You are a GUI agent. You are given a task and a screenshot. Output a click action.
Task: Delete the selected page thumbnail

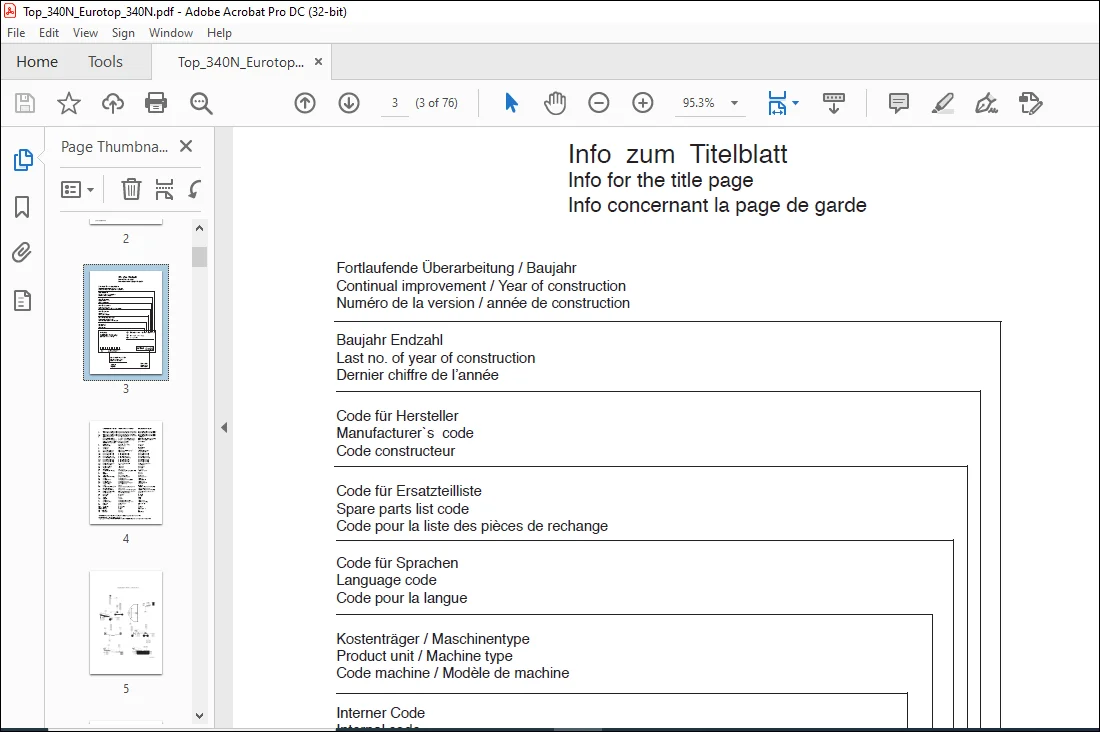131,189
